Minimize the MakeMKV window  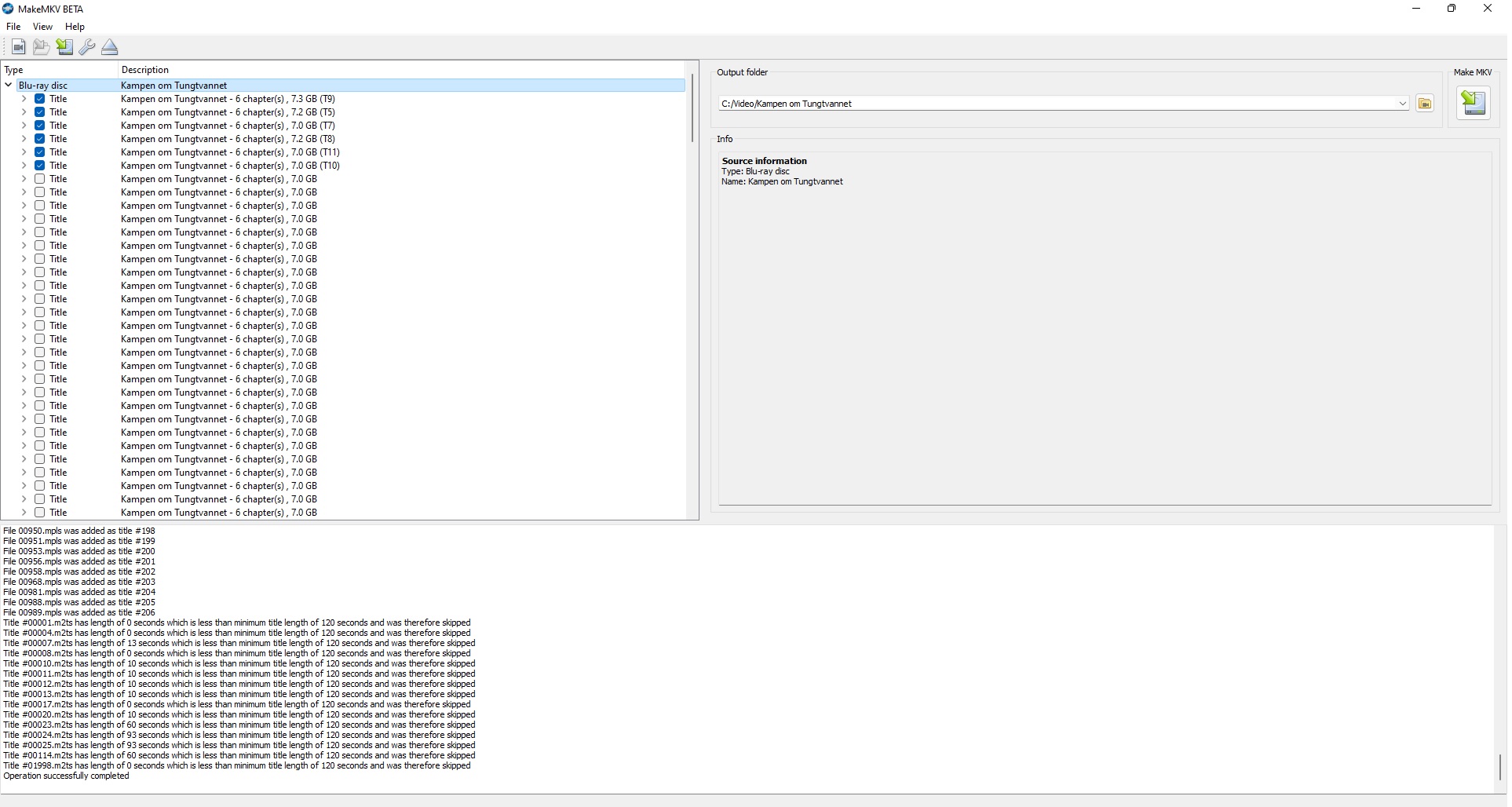[1416, 9]
